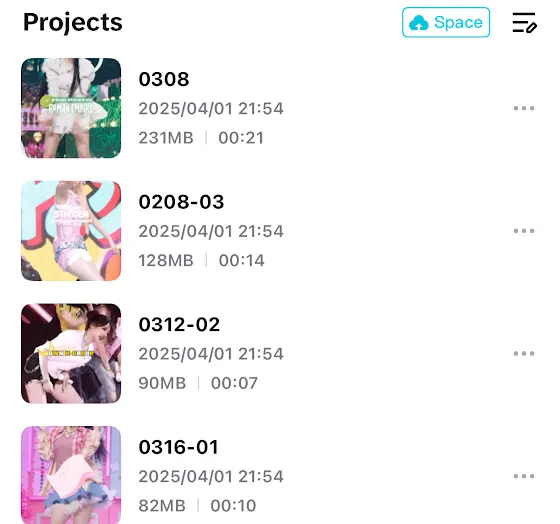
Task: Open more options for project 0208-03
Action: coord(524,231)
